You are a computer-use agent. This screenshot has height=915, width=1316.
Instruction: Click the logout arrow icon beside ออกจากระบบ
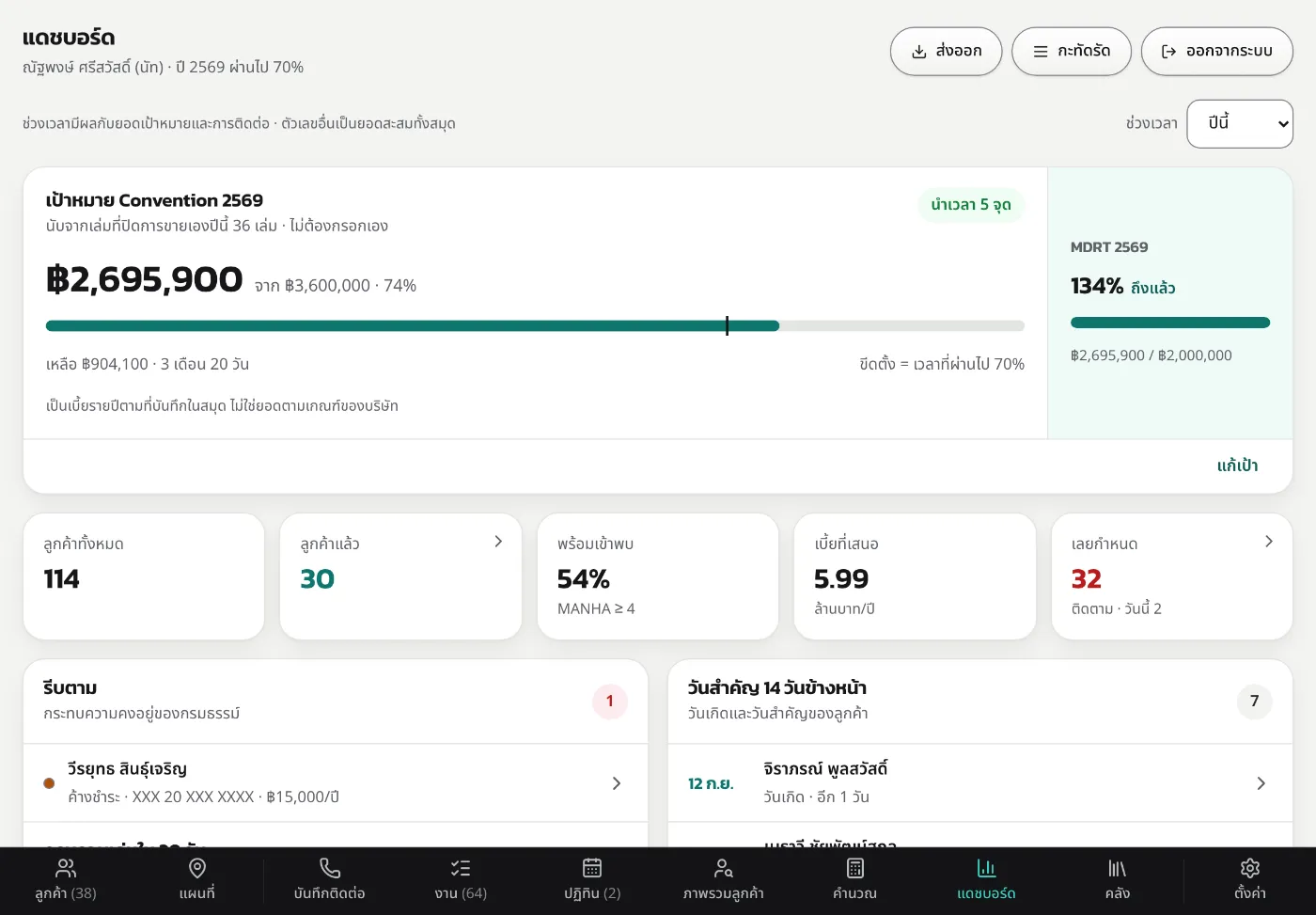(1169, 52)
